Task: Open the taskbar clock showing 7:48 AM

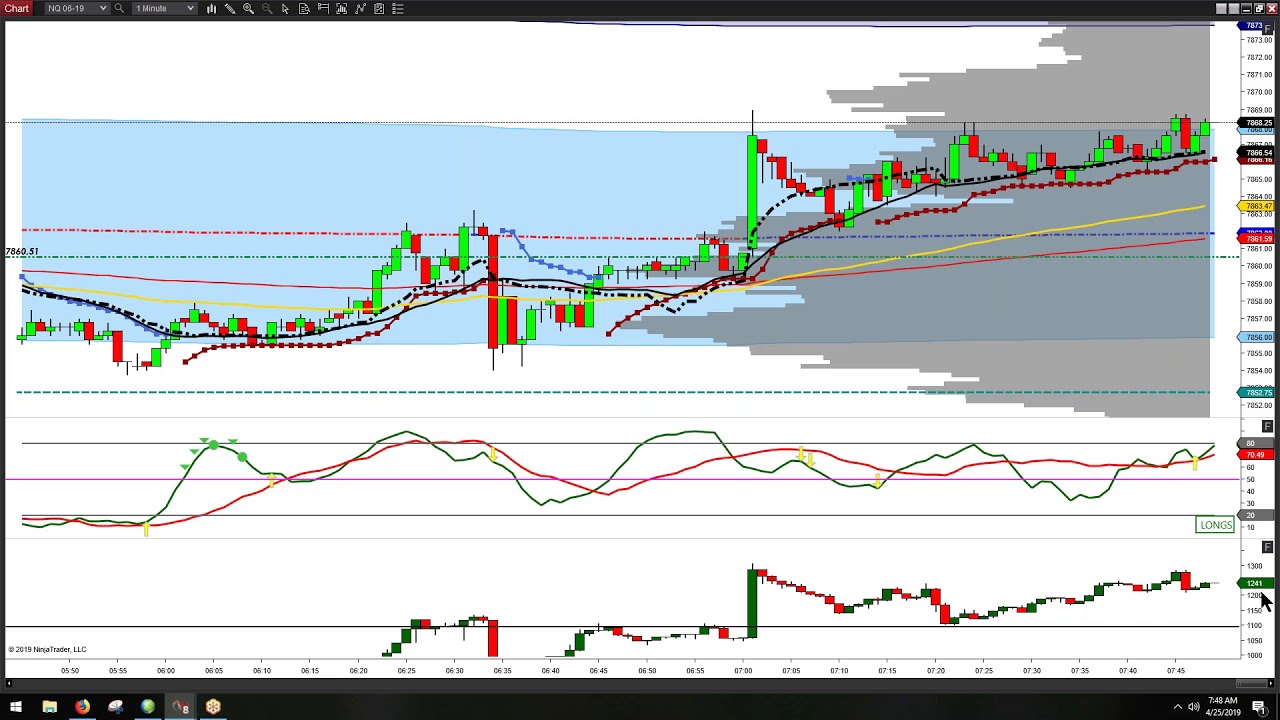Action: (x=1222, y=708)
